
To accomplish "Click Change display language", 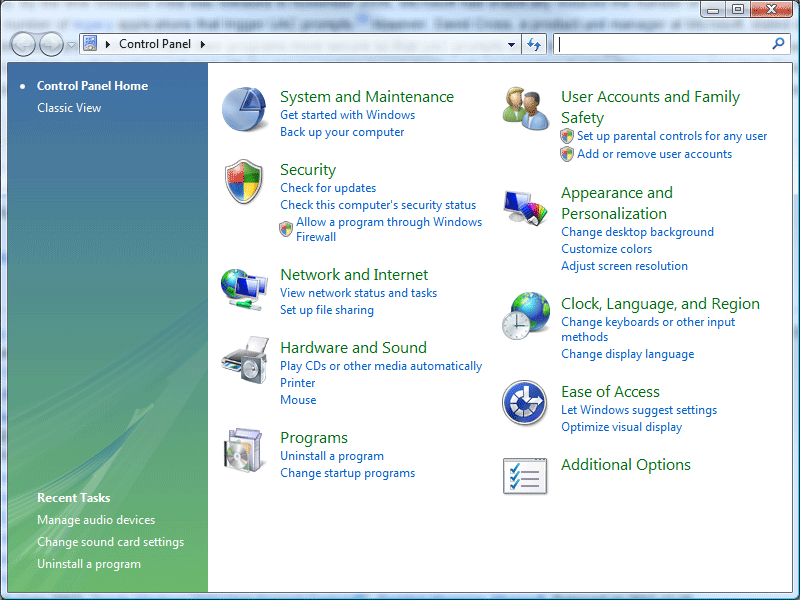I will tap(628, 354).
